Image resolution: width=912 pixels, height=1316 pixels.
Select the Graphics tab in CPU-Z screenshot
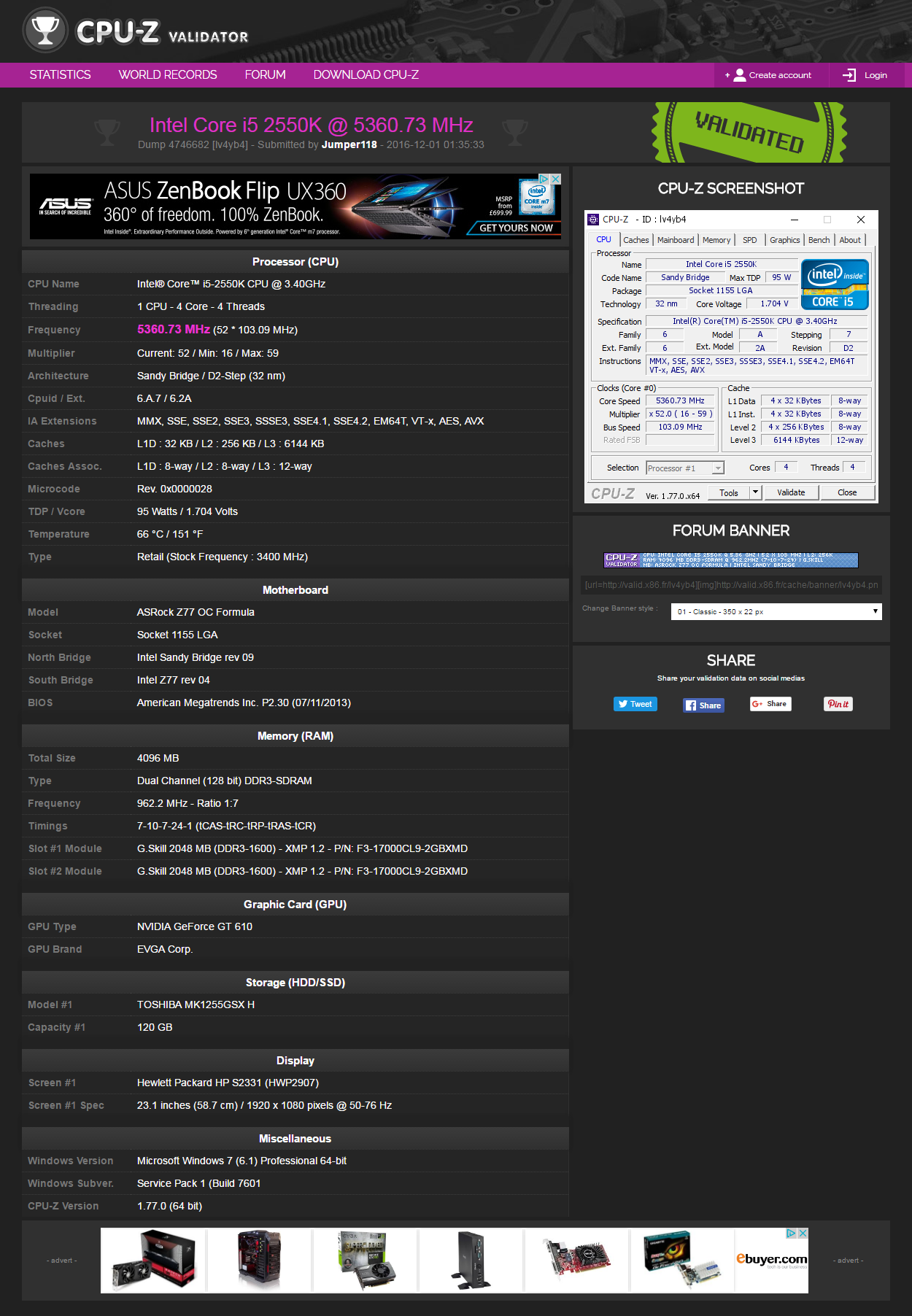click(784, 240)
